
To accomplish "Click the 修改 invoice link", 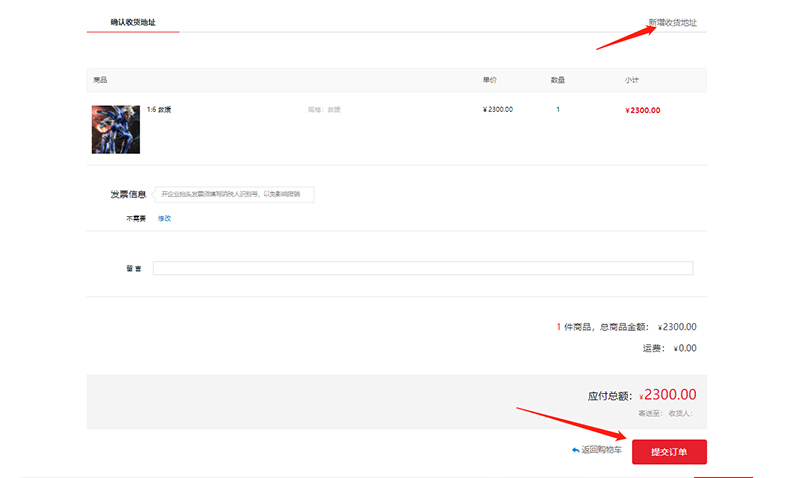I will [164, 218].
